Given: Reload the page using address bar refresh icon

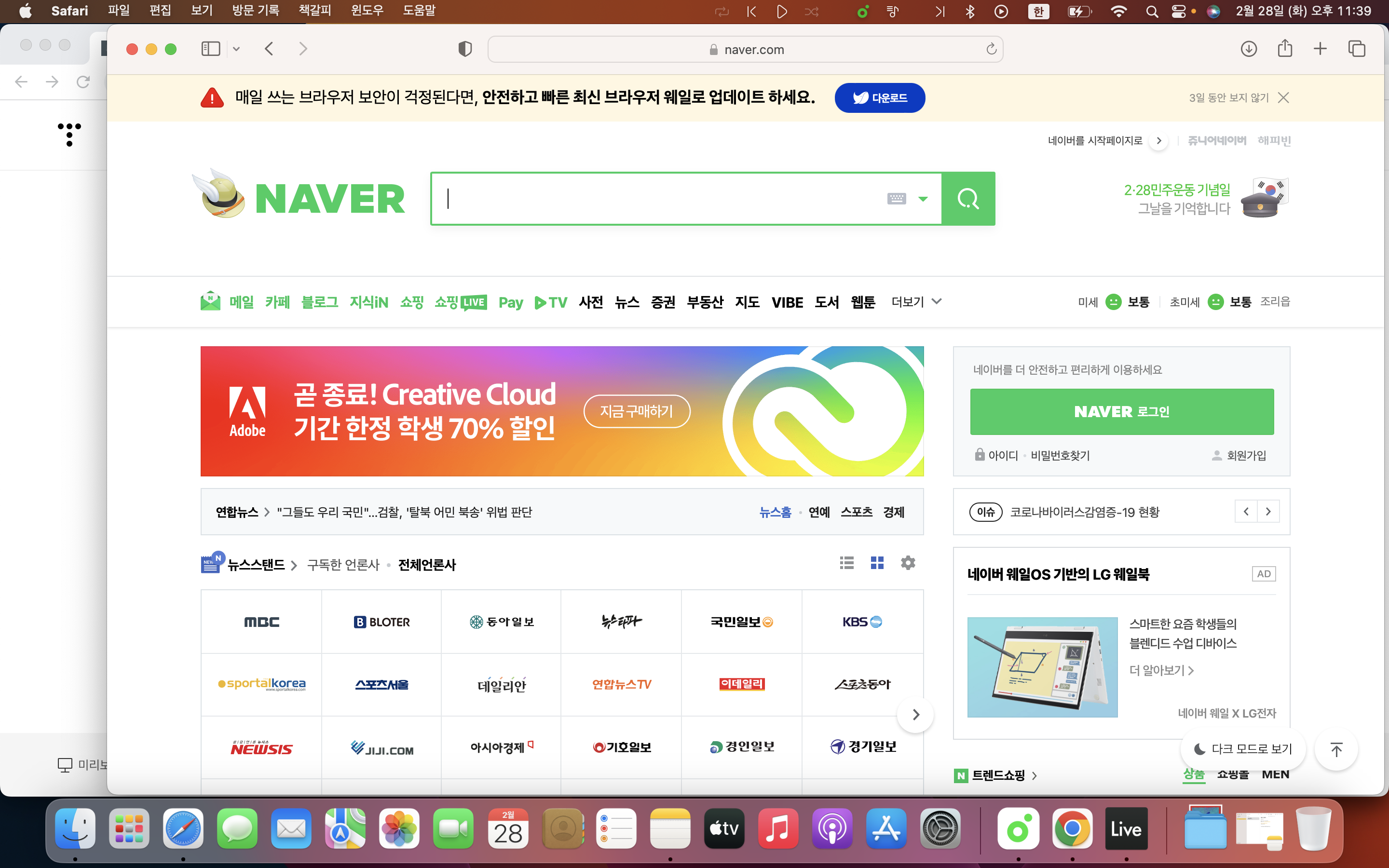Looking at the screenshot, I should pos(991,49).
